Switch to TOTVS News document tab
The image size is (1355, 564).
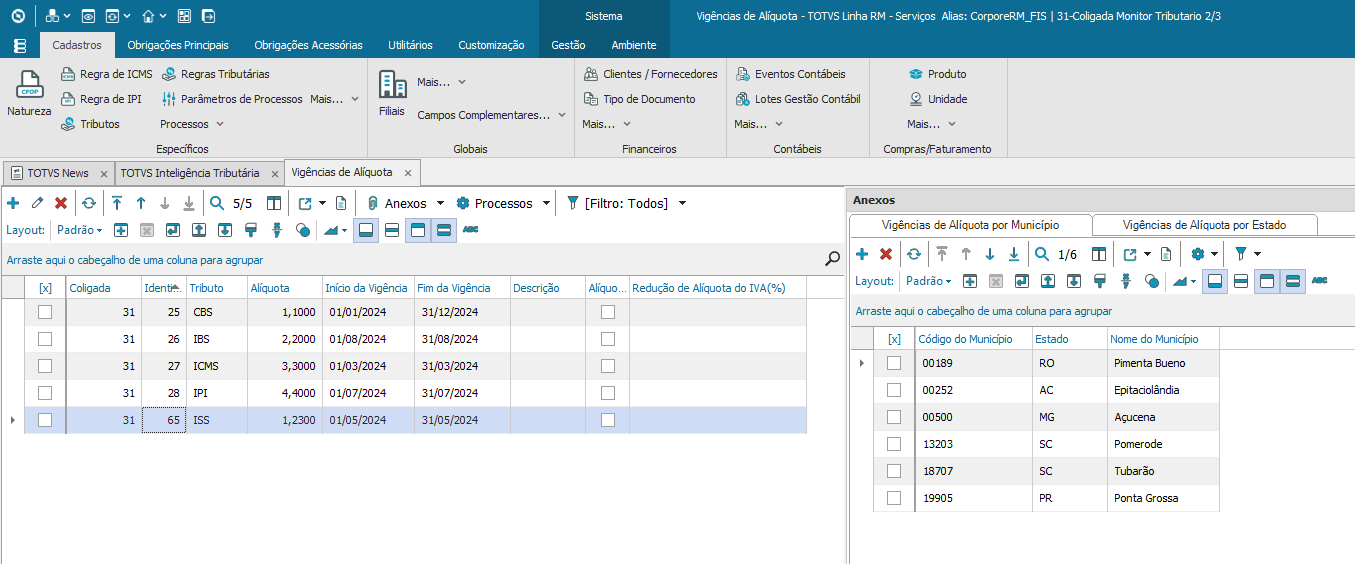[58, 173]
